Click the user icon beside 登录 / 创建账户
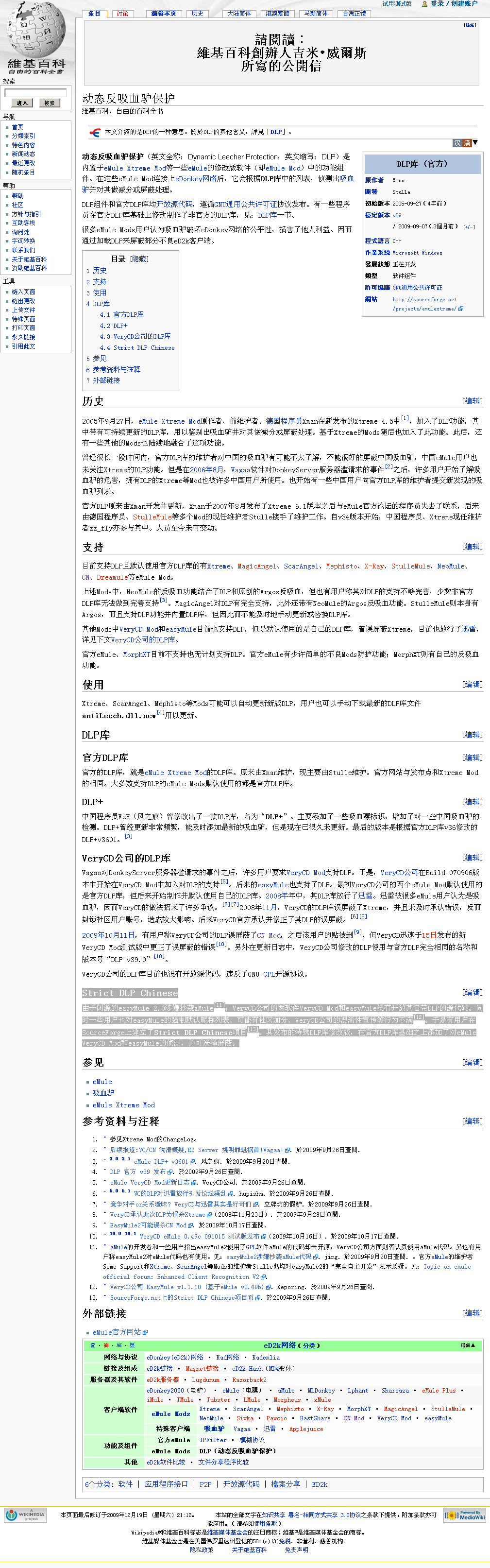The image size is (490, 1568). 425,4
